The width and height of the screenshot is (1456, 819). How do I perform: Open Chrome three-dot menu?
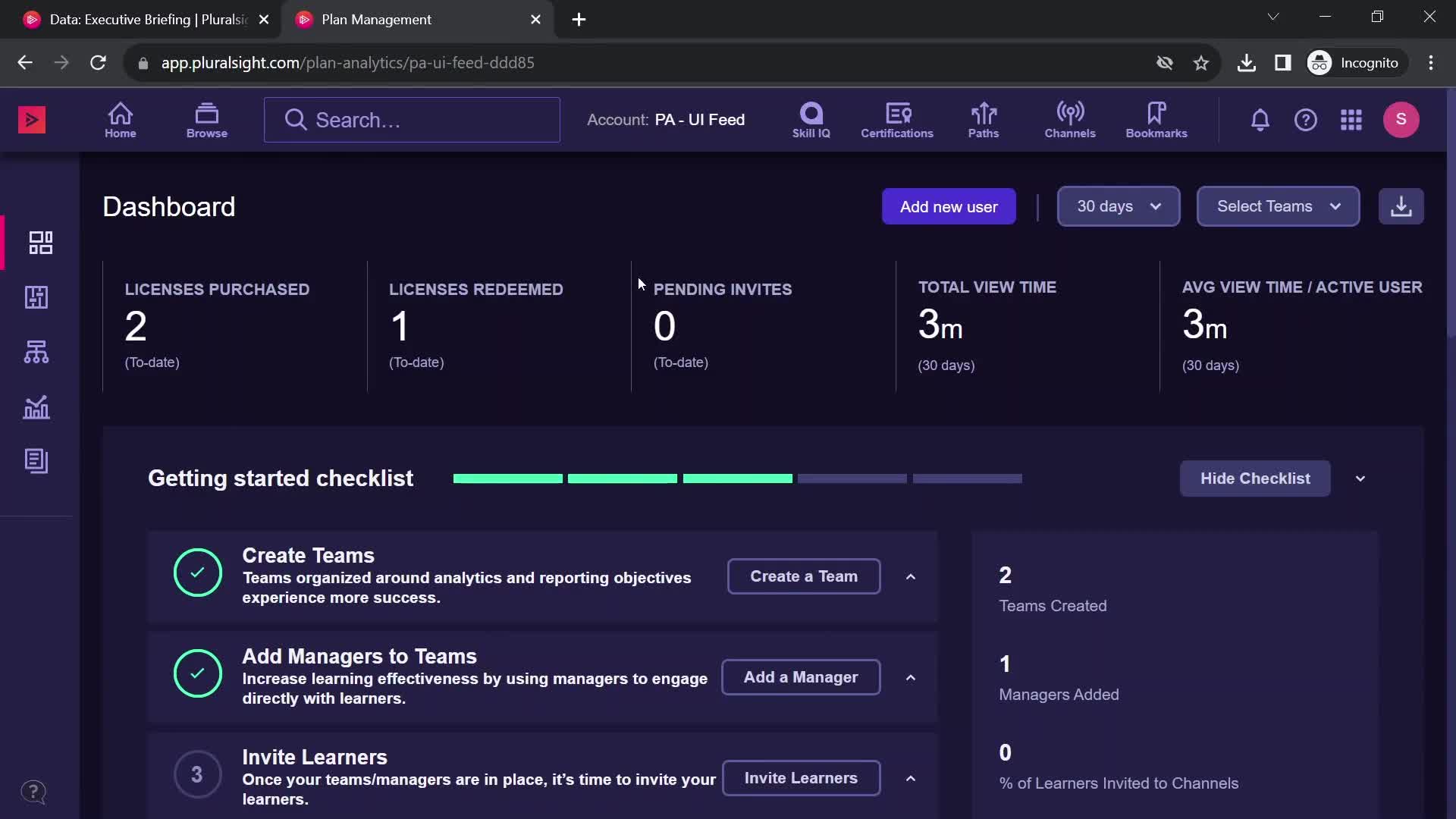click(x=1431, y=63)
